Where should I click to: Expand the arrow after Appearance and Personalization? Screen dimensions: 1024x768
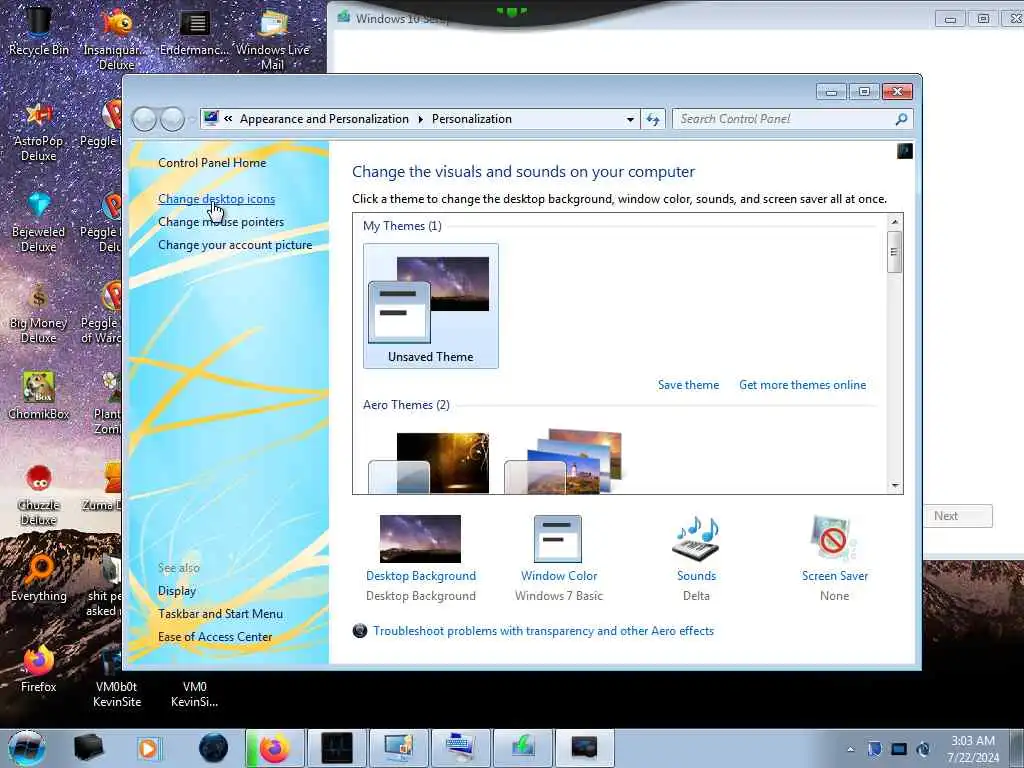pyautogui.click(x=420, y=119)
